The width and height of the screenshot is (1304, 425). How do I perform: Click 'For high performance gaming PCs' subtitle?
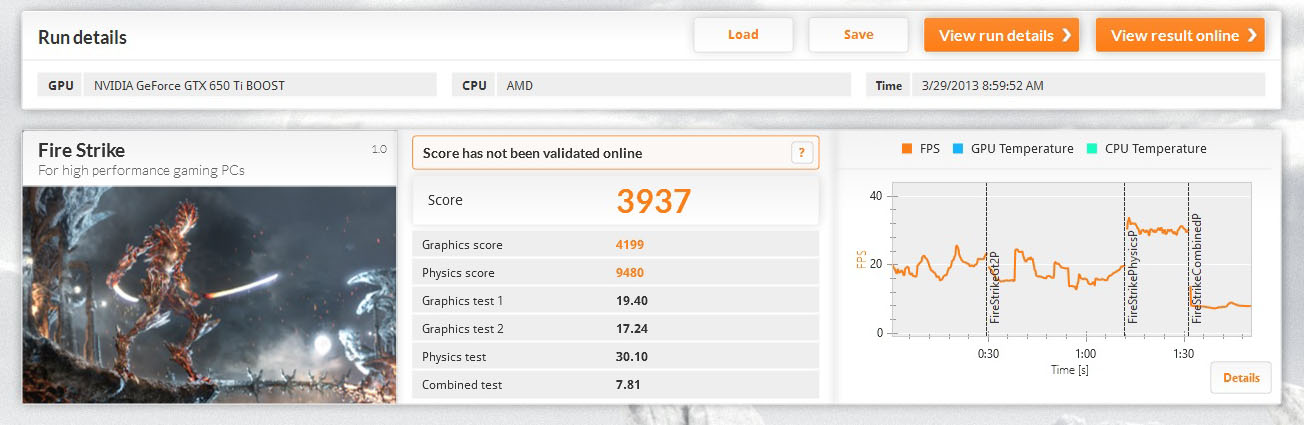click(x=141, y=171)
